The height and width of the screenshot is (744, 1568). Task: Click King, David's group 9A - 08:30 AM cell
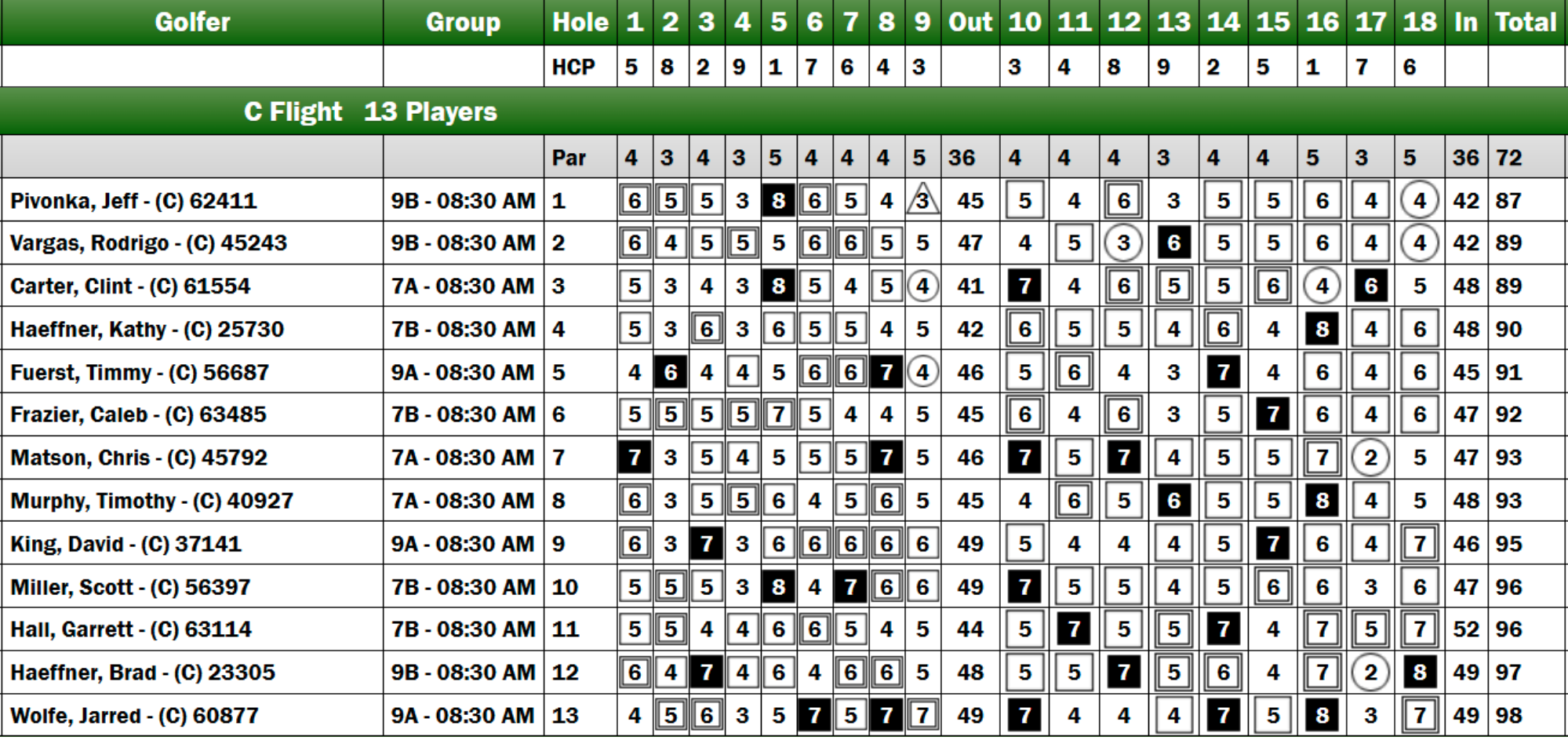(463, 544)
